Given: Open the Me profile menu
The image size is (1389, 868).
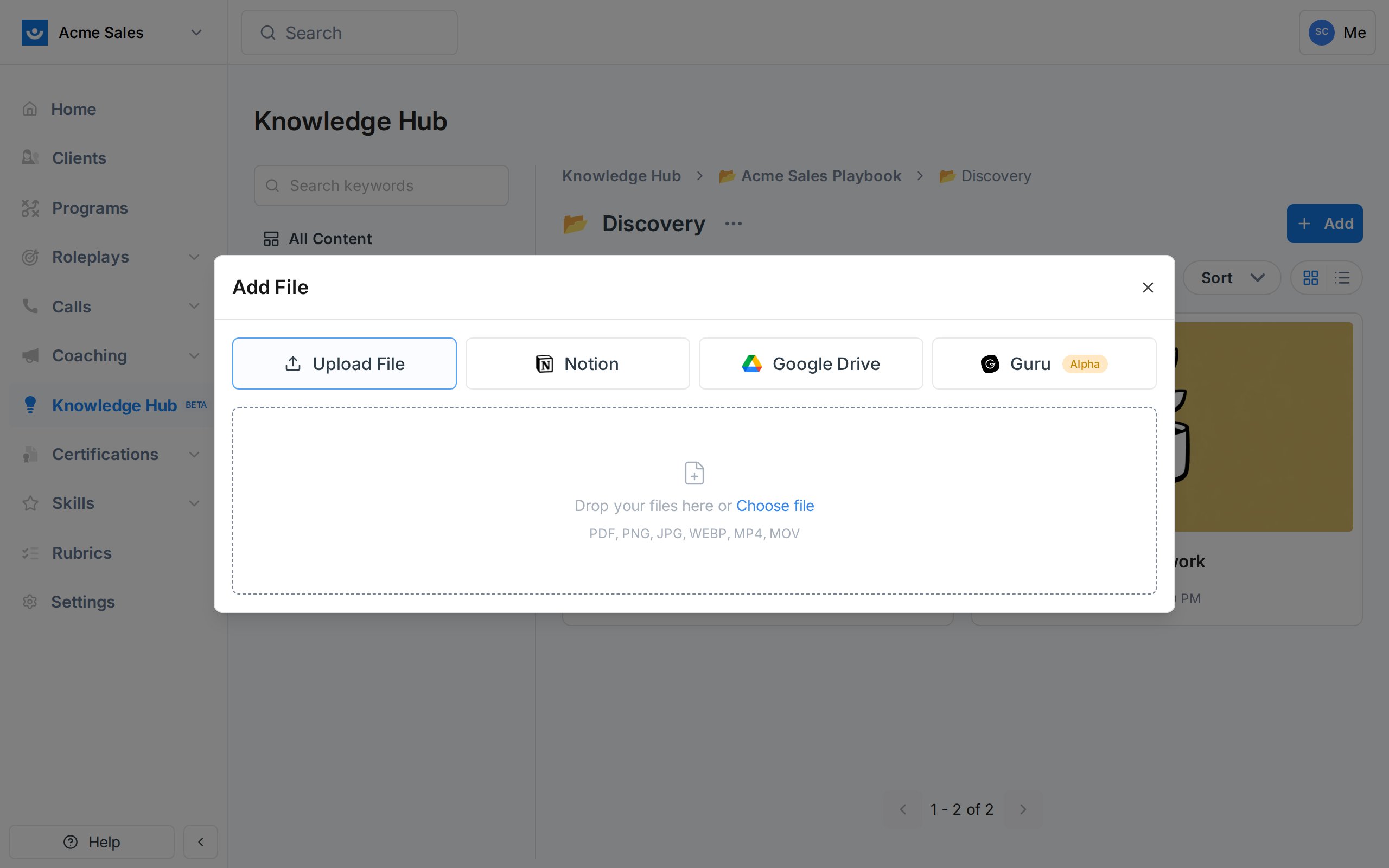Looking at the screenshot, I should pos(1337,33).
